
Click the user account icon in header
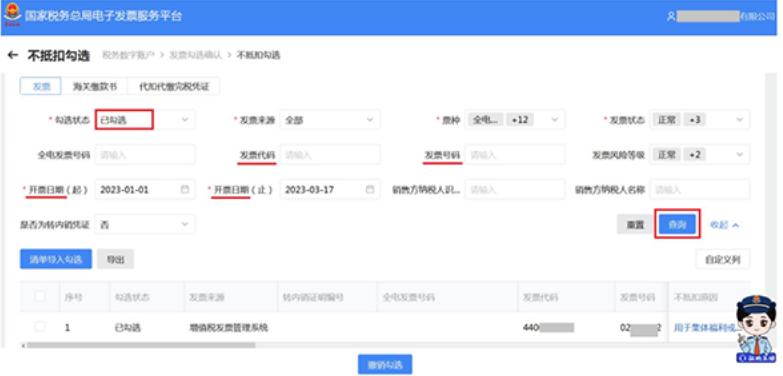click(x=671, y=16)
